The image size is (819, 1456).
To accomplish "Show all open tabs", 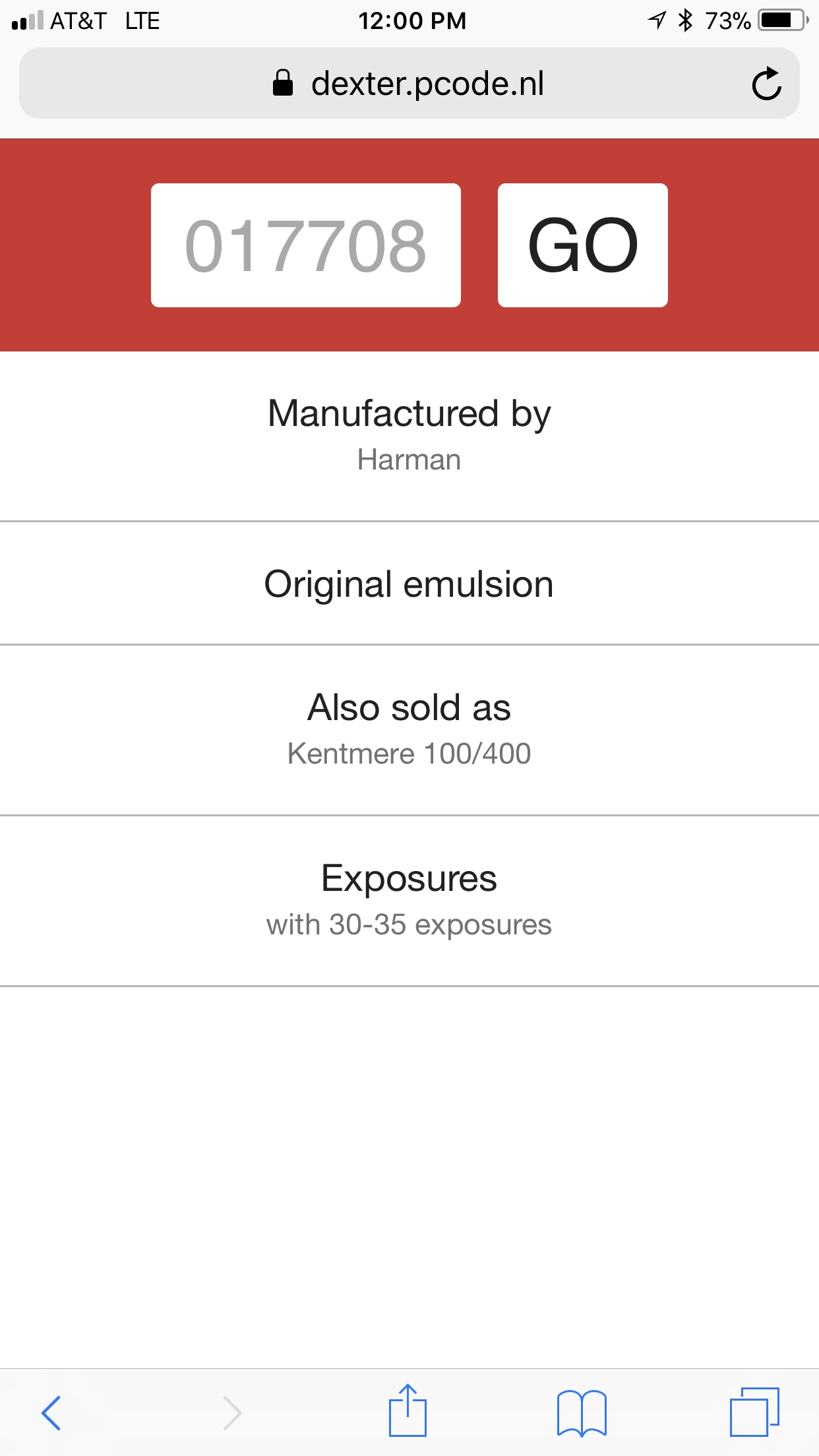I will tap(754, 1411).
